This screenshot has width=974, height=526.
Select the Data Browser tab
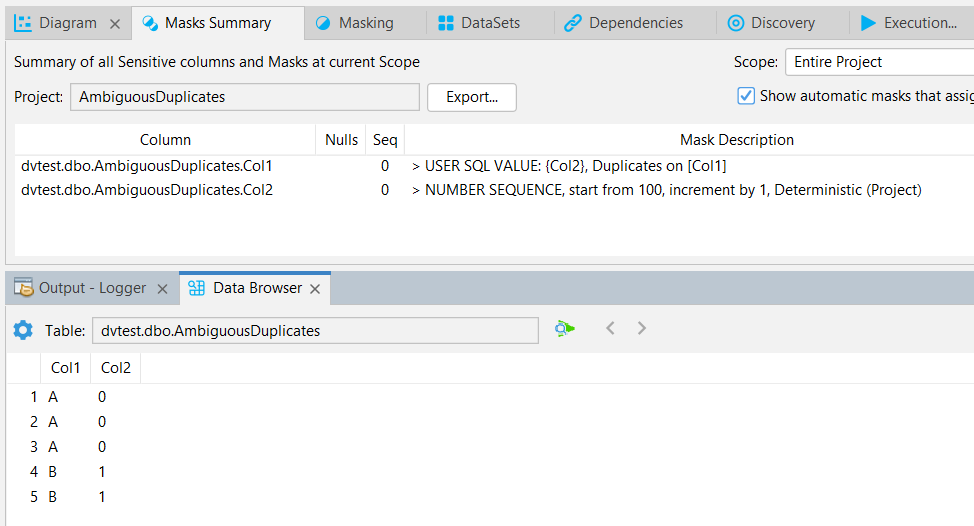click(x=257, y=288)
